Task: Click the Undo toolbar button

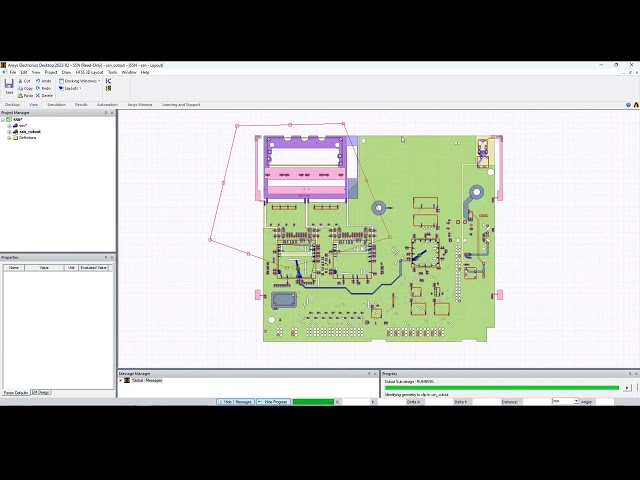Action: point(43,81)
